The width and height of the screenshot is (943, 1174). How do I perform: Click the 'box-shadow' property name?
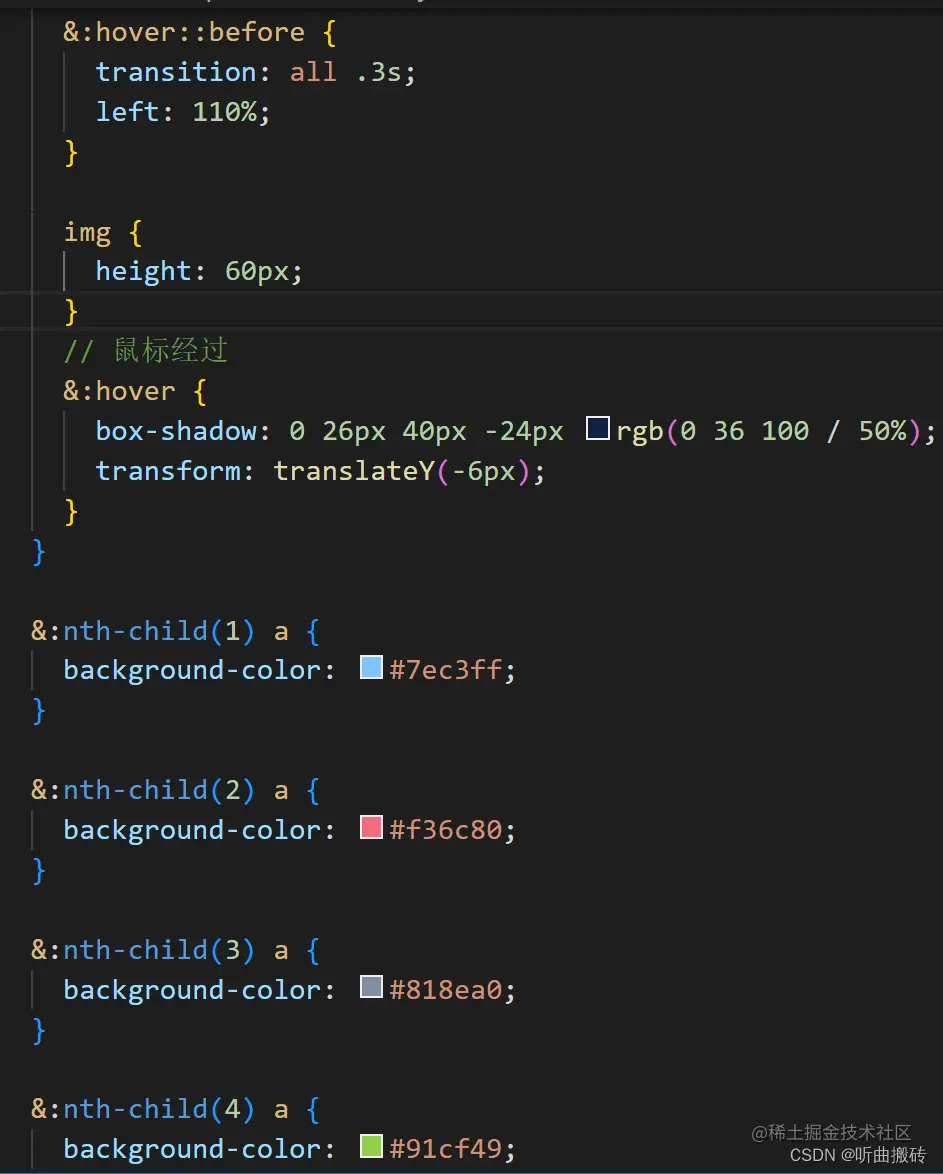coord(176,431)
